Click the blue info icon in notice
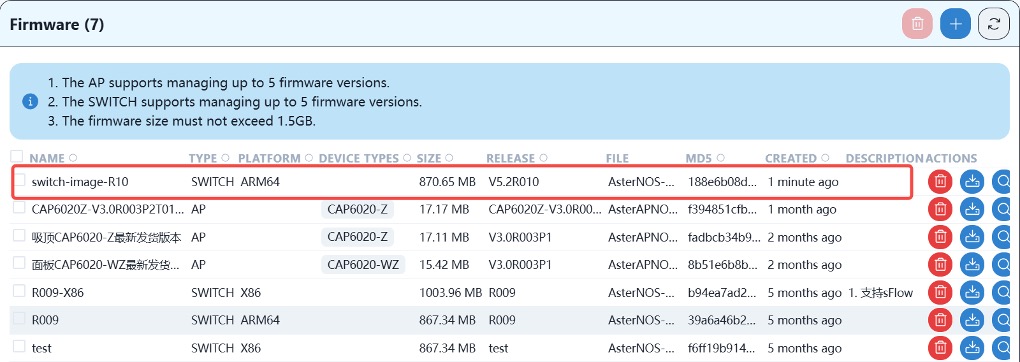The height and width of the screenshot is (362, 1020). coord(30,102)
